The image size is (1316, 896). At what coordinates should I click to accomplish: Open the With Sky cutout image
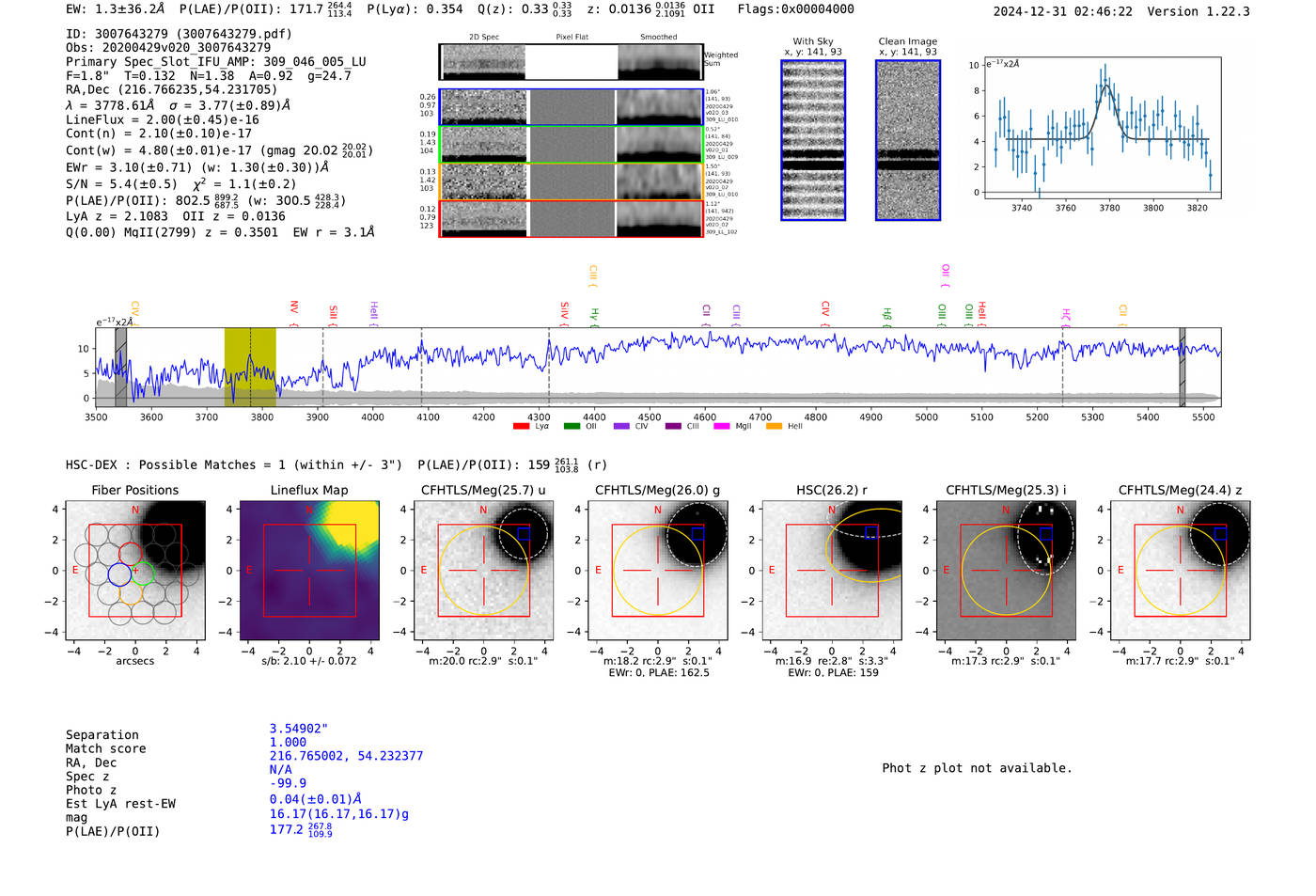coord(813,140)
